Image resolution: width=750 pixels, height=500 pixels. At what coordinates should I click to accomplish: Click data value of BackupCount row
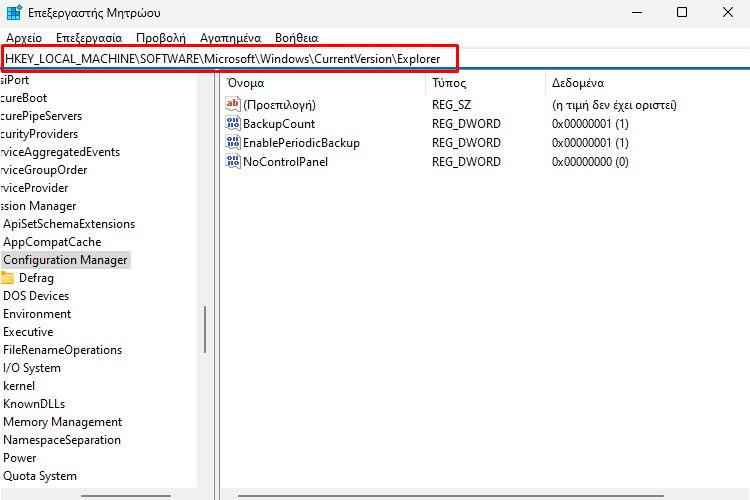pyautogui.click(x=590, y=124)
